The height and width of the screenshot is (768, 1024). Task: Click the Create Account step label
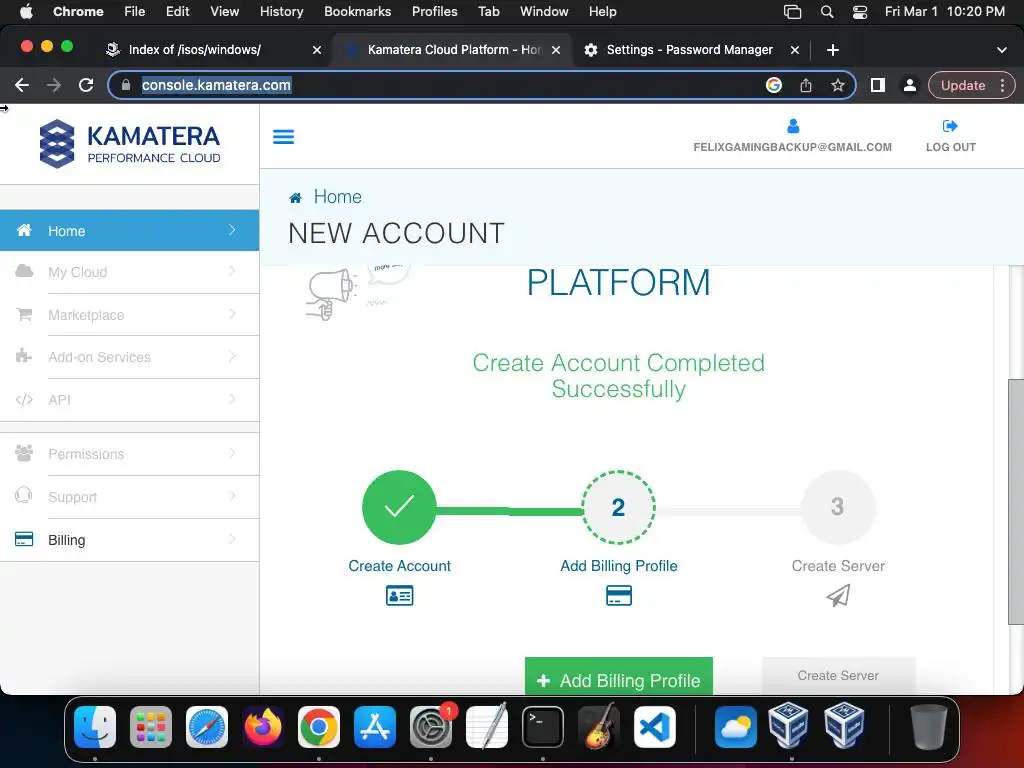(399, 566)
